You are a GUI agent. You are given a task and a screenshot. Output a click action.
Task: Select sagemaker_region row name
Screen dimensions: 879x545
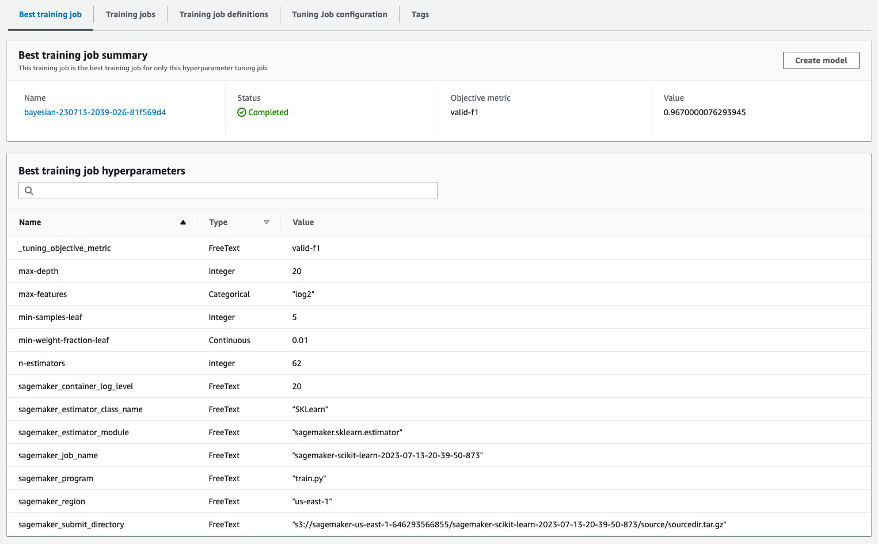pos(52,501)
